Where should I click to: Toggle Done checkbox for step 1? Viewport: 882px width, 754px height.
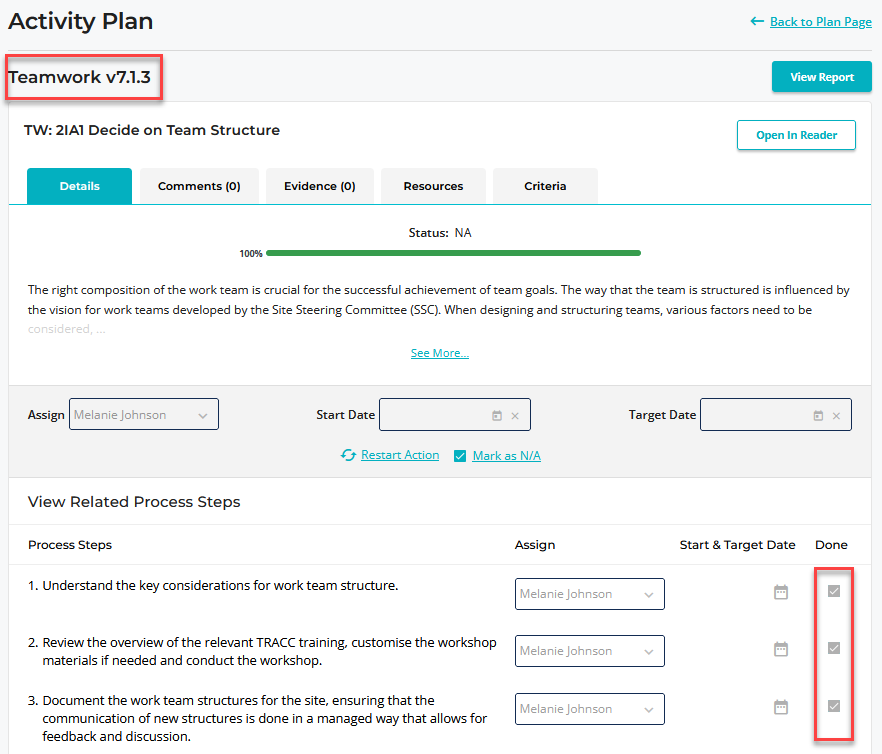834,591
